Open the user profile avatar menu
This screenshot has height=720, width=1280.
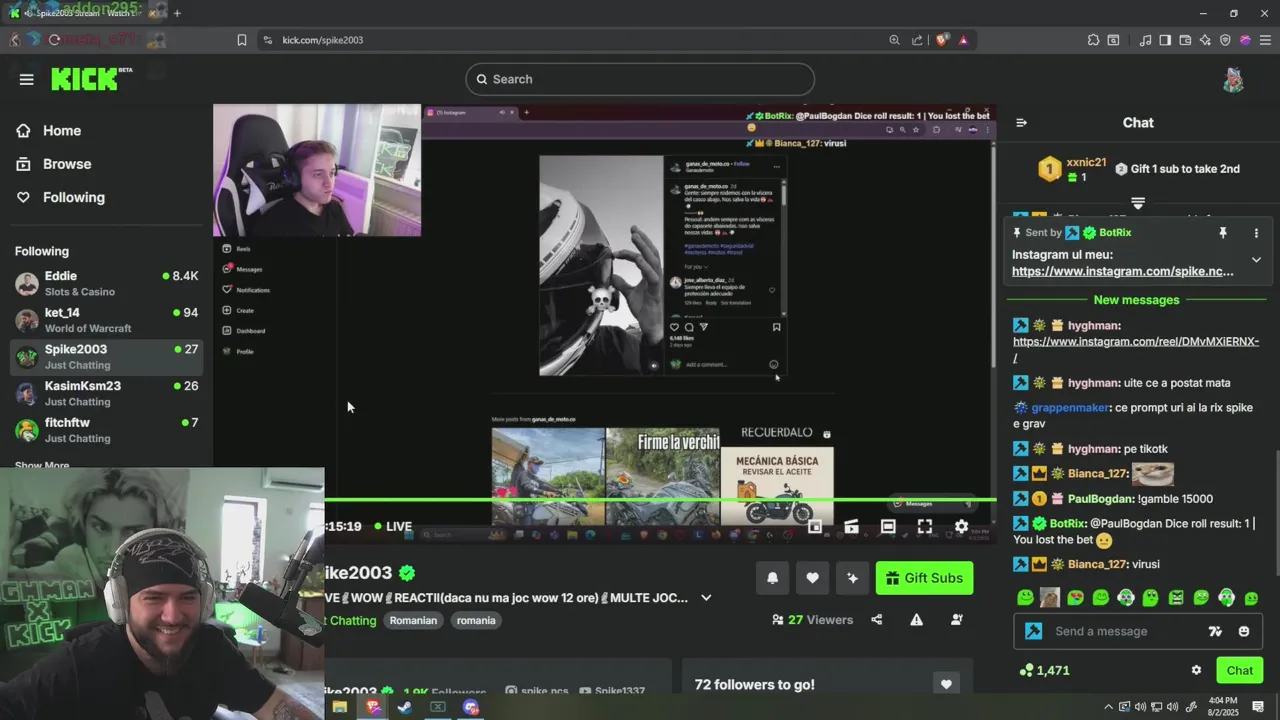1233,80
